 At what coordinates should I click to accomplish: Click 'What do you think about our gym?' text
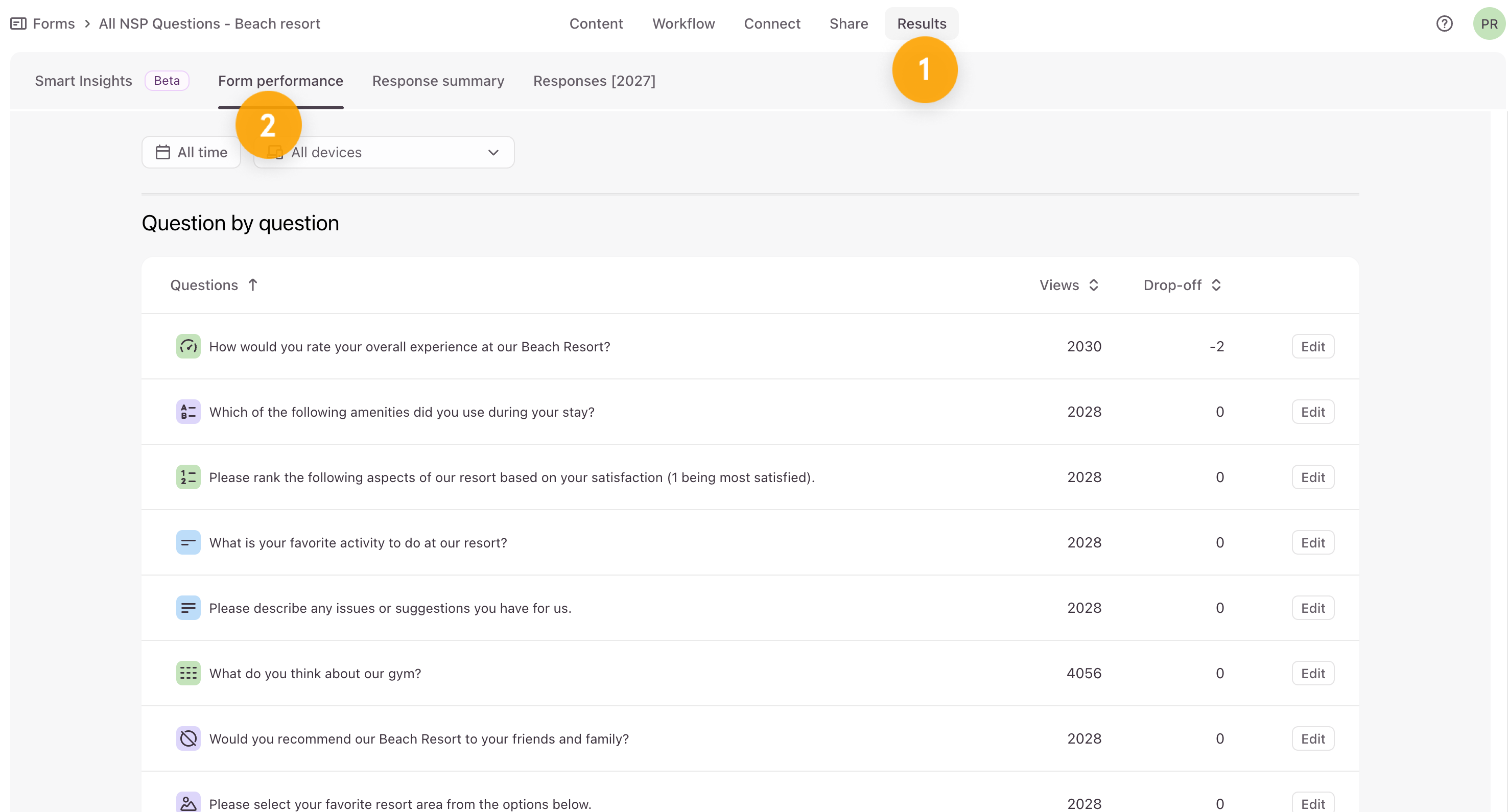pyautogui.click(x=316, y=673)
